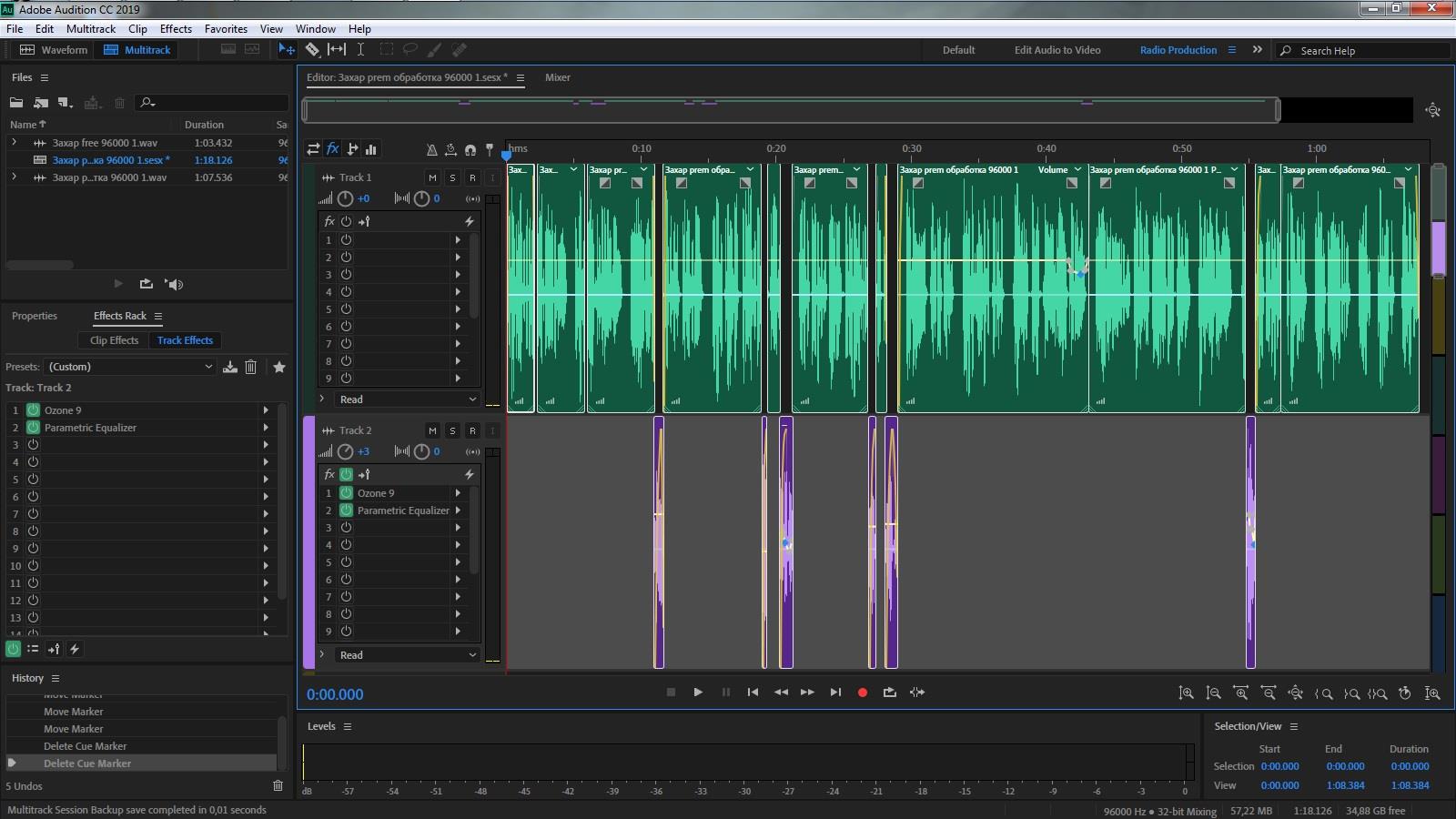Mute Track 1 with M button

tap(432, 177)
